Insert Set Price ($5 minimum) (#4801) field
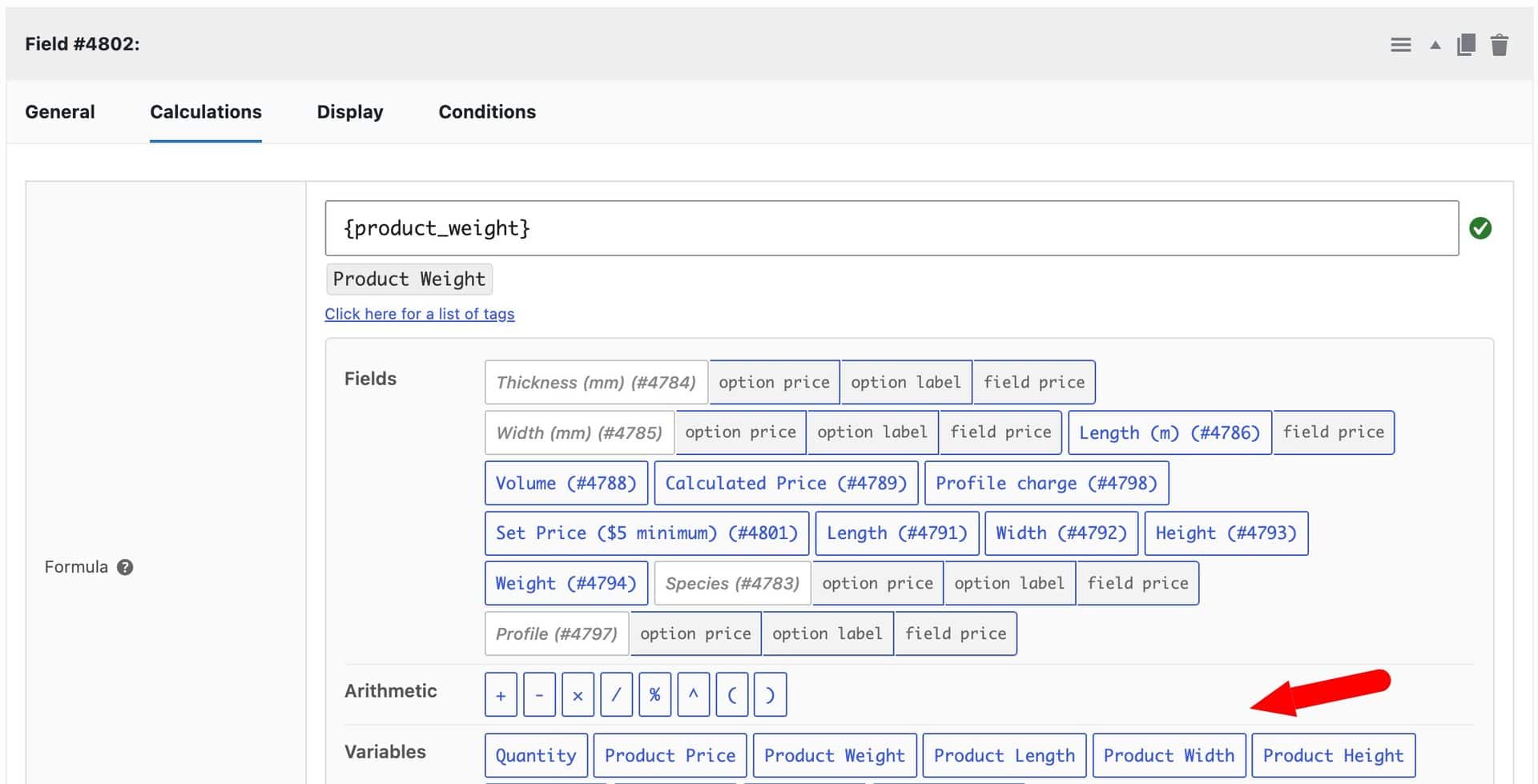The width and height of the screenshot is (1538, 784). pos(646,533)
